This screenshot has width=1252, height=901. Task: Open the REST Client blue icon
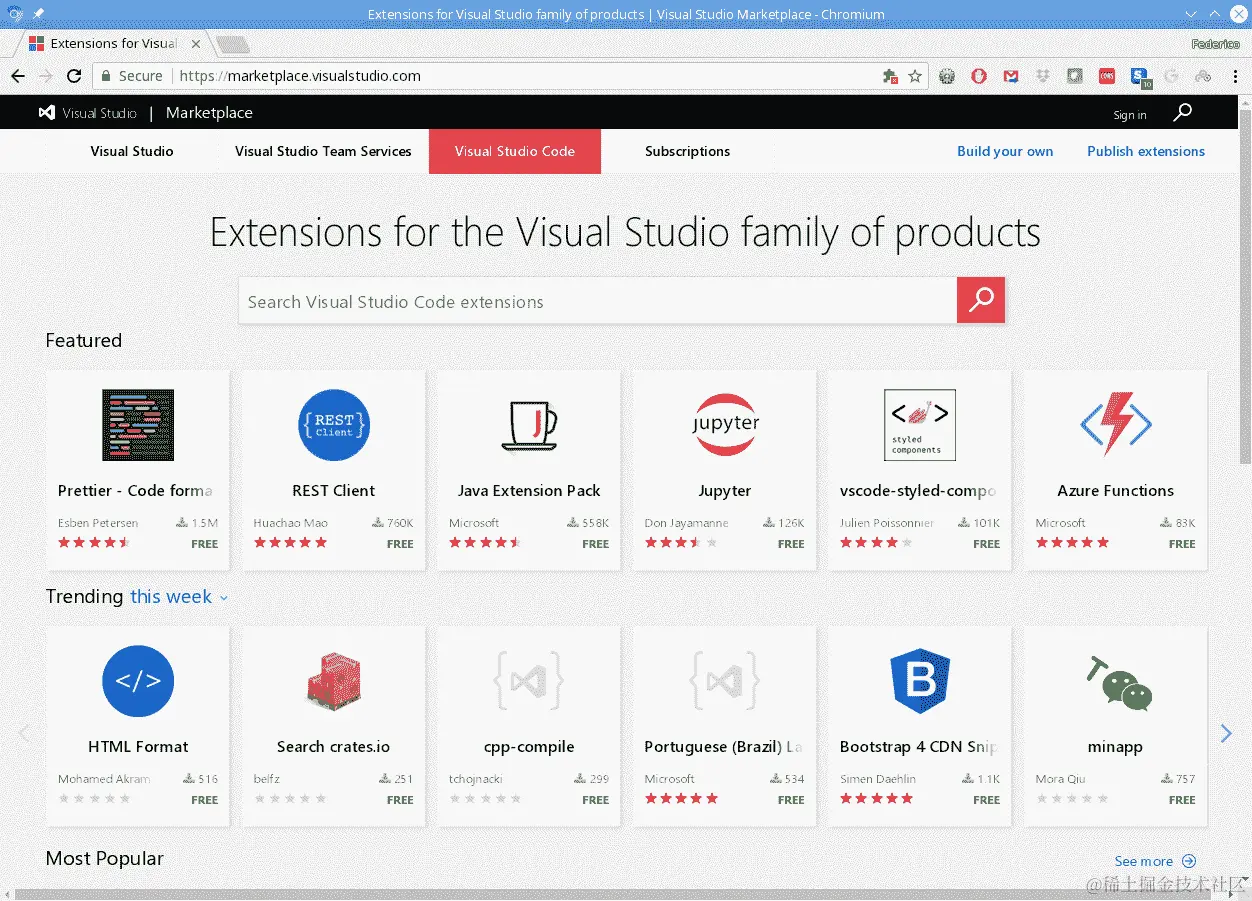334,425
